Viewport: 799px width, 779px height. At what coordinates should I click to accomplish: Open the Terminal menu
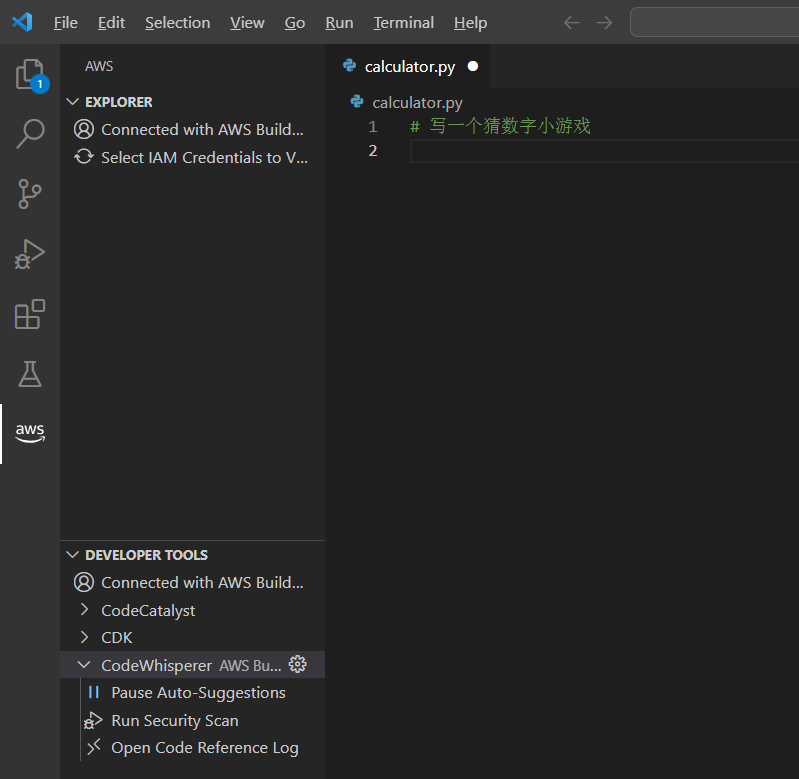coord(404,22)
